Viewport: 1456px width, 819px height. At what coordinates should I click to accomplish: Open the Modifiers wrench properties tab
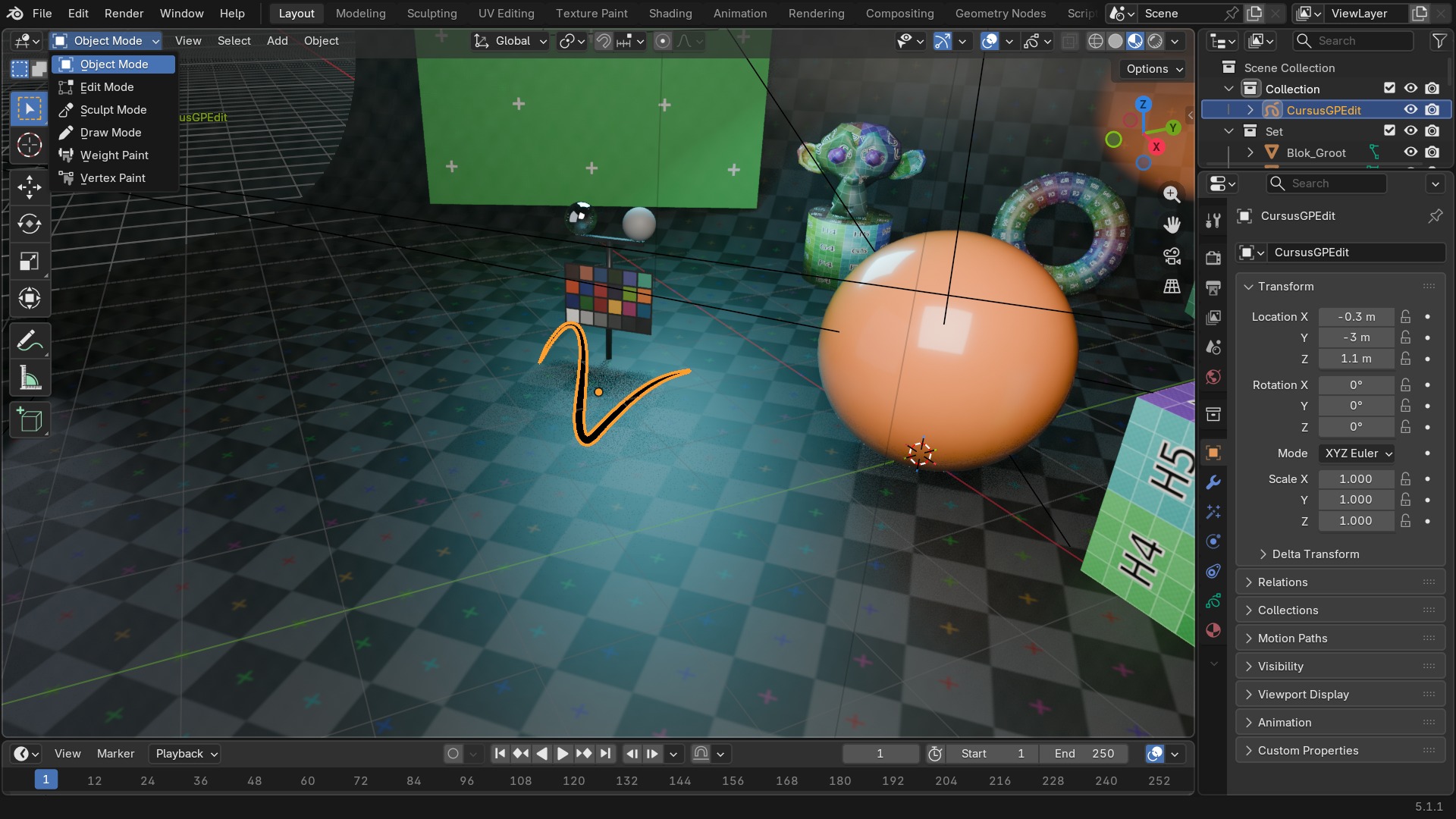click(1213, 482)
